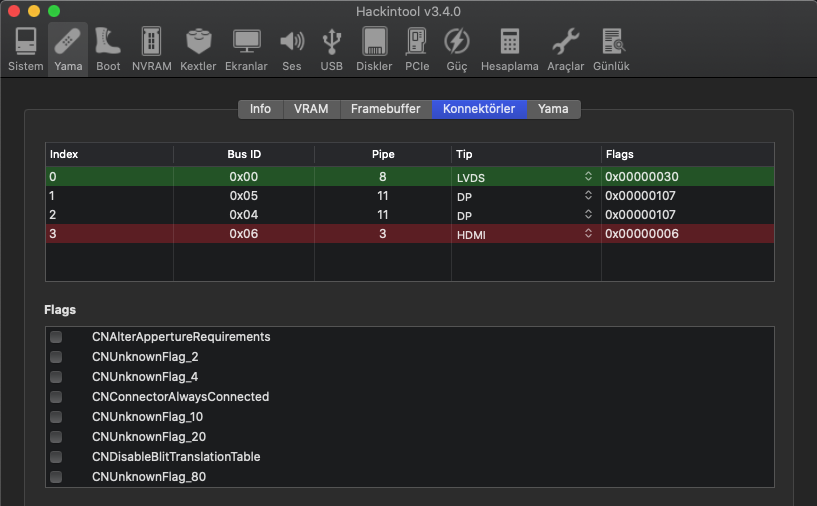
Task: Check the CNDisableBlitTranslationTable flag
Action: pyautogui.click(x=56, y=457)
